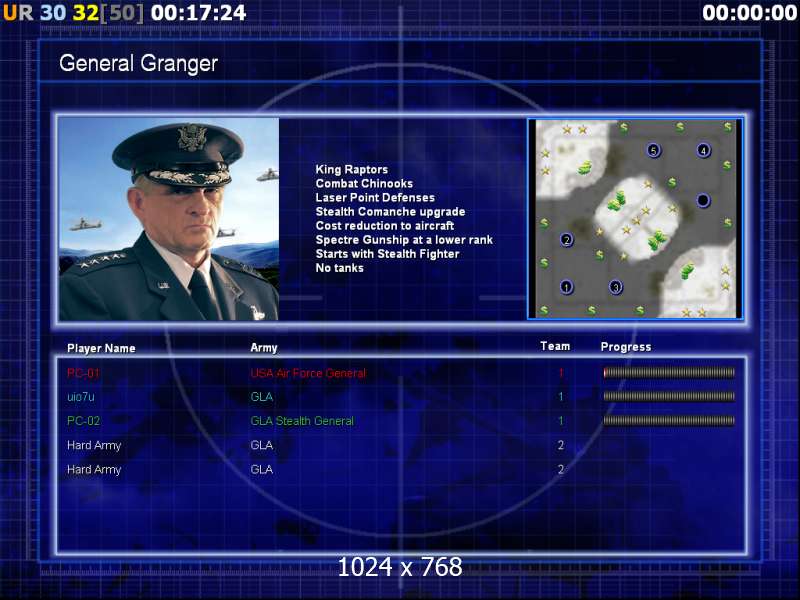Click the No tanks line
Screen dimensions: 800x600
[339, 268]
